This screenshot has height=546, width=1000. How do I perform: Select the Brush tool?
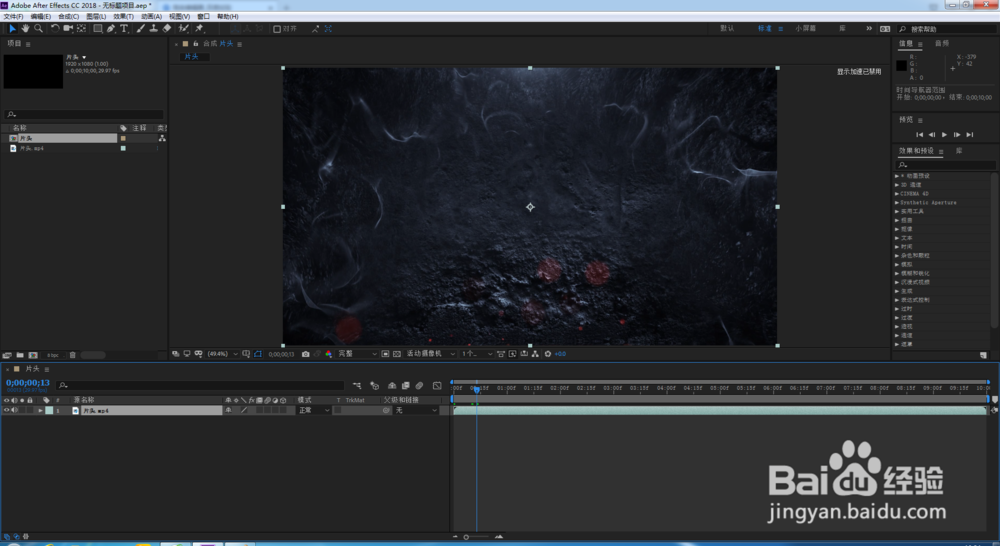click(140, 29)
